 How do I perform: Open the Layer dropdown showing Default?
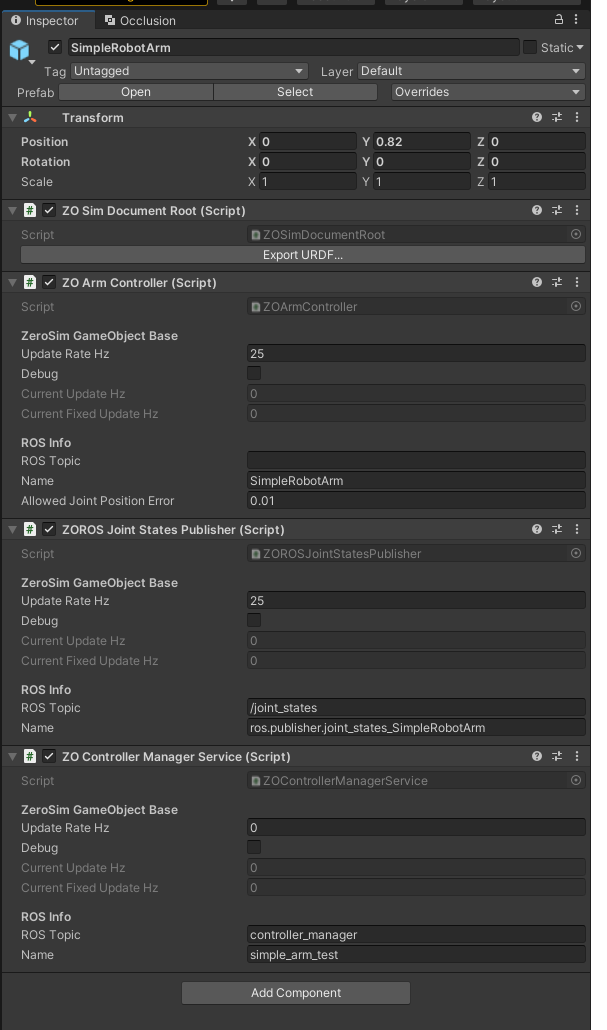pyautogui.click(x=470, y=71)
